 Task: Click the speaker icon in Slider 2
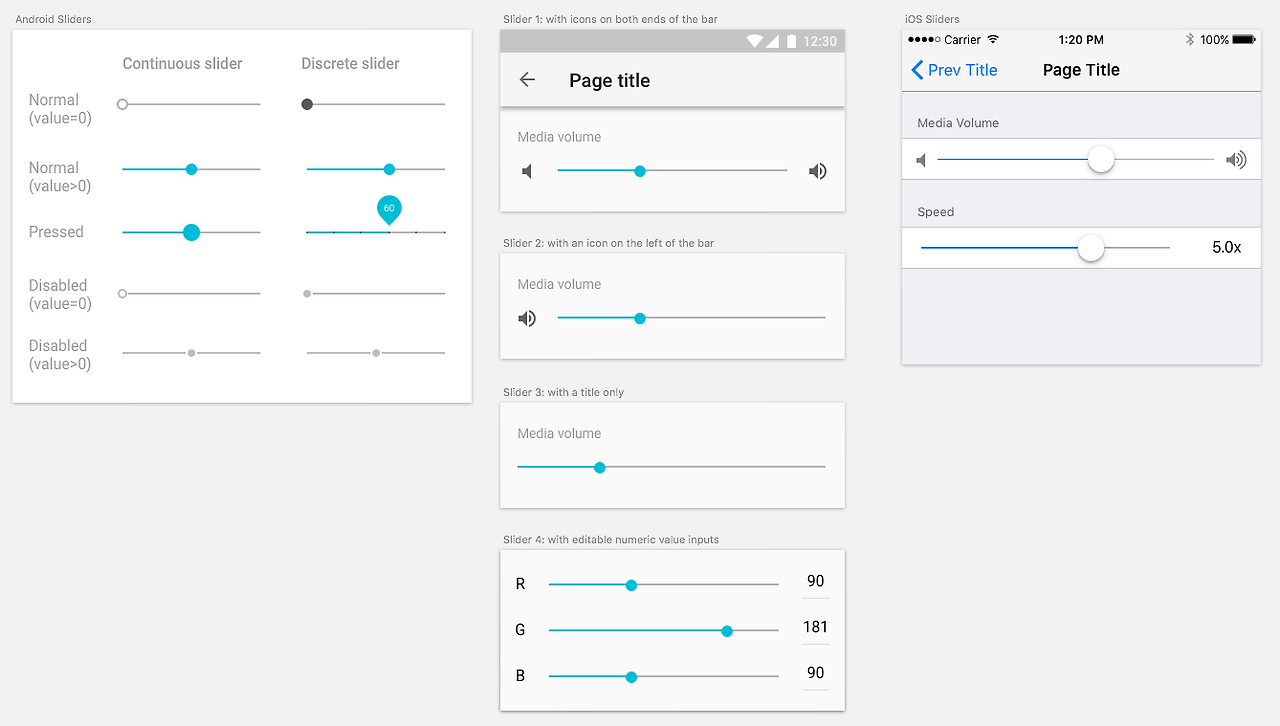tap(527, 318)
